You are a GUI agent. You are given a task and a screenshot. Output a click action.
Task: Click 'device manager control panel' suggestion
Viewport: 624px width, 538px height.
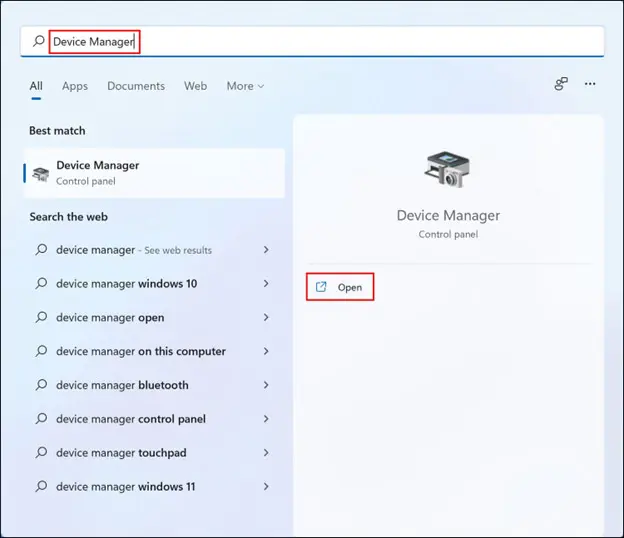tap(131, 419)
